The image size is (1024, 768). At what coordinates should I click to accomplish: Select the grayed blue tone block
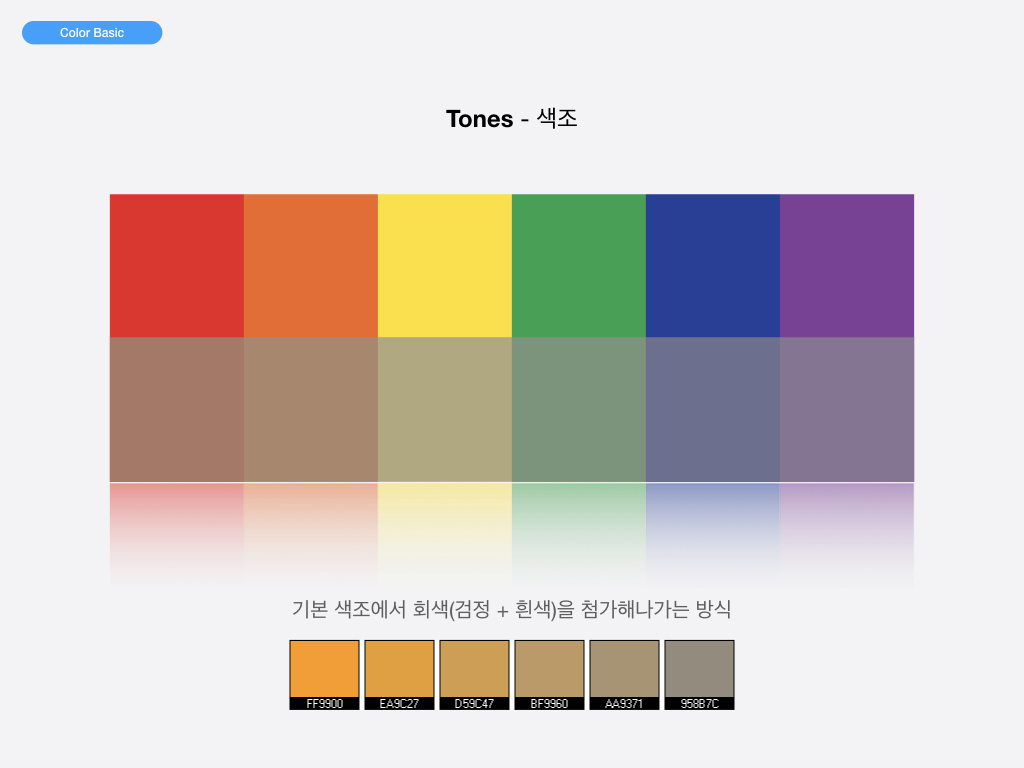712,409
